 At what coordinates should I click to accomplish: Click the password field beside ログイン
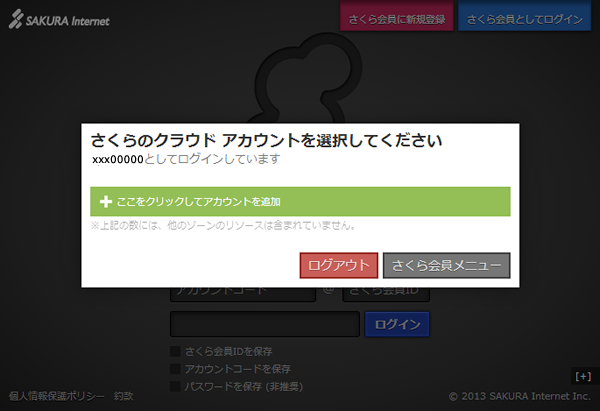(264, 325)
